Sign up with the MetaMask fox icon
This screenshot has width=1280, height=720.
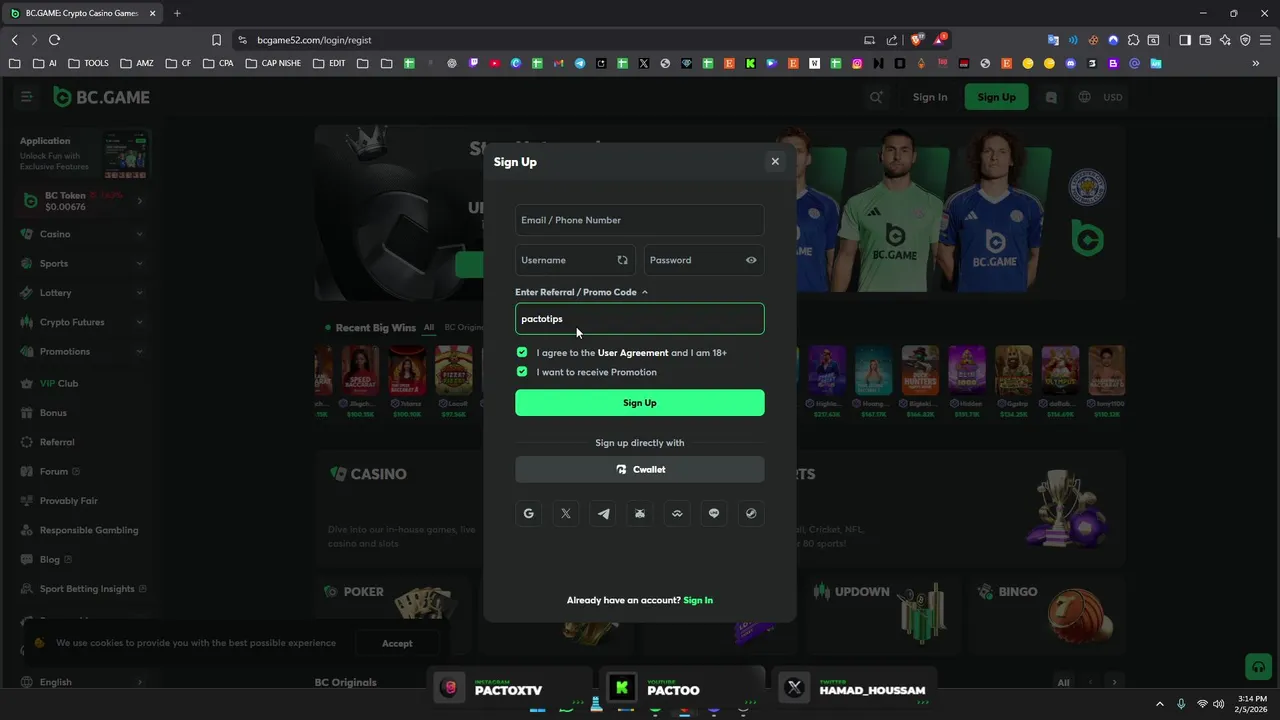[640, 513]
